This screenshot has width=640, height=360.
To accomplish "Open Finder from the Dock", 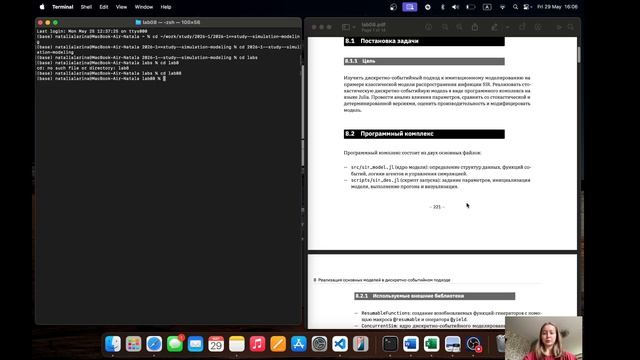I will pyautogui.click(x=113, y=344).
